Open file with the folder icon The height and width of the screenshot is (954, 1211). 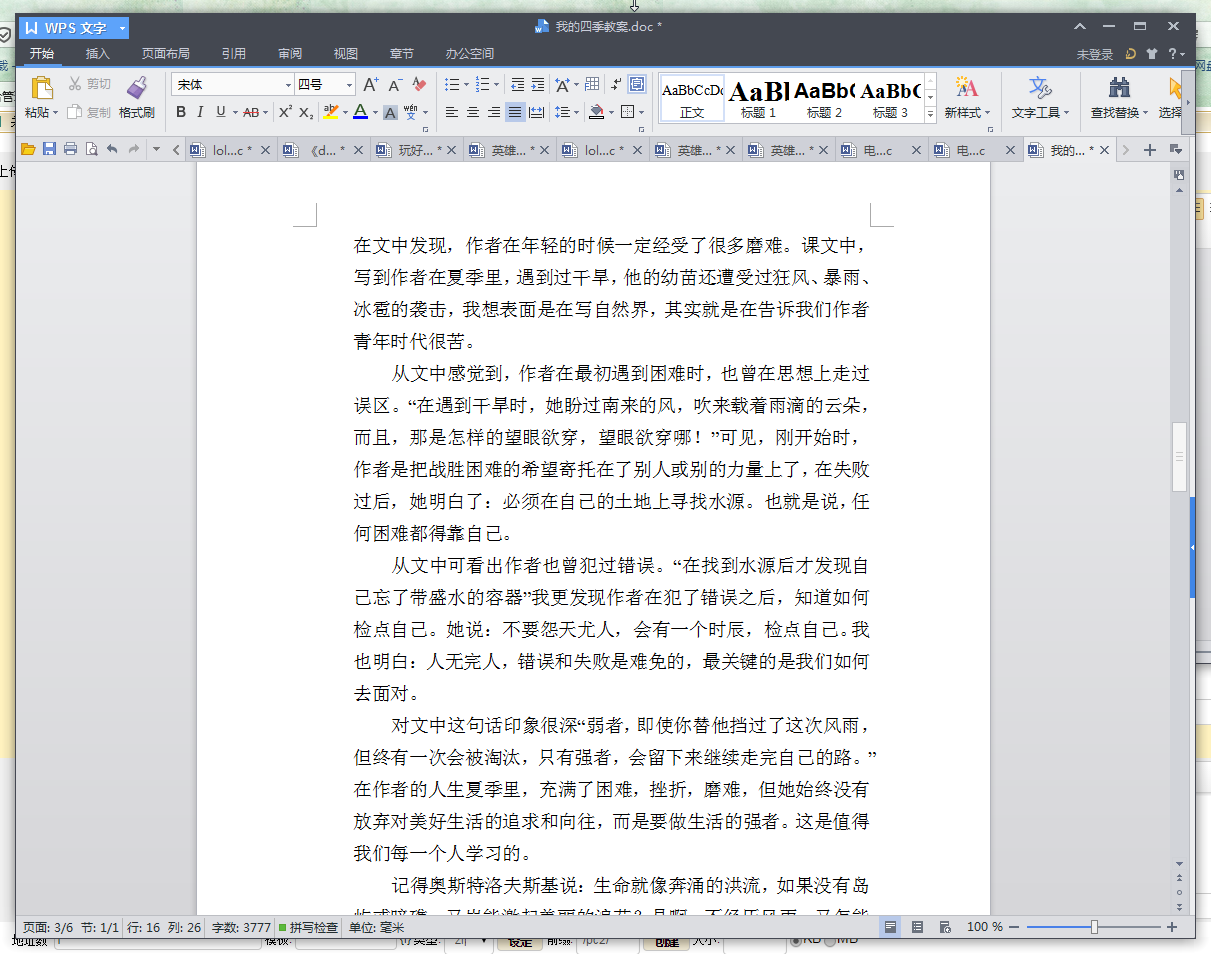pyautogui.click(x=28, y=150)
